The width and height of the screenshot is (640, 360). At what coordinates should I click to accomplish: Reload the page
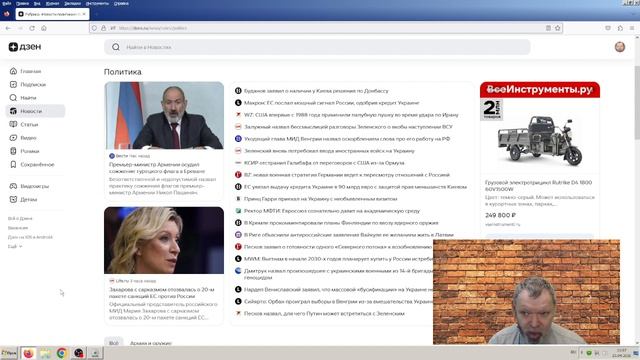[x=32, y=28]
